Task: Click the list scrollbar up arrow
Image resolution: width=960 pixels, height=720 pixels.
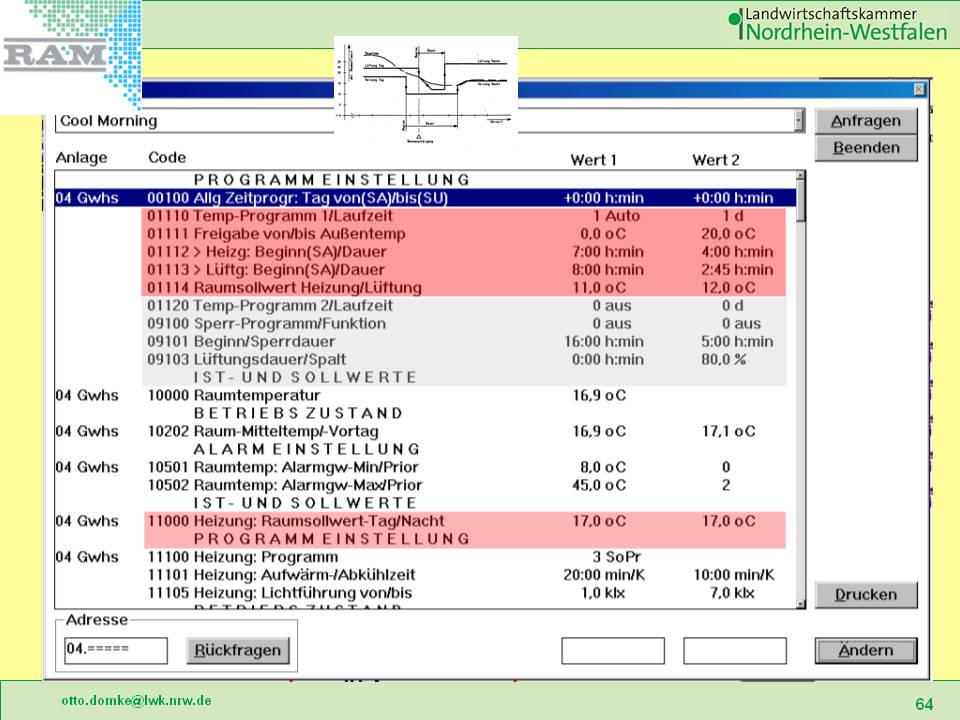Action: tap(800, 177)
